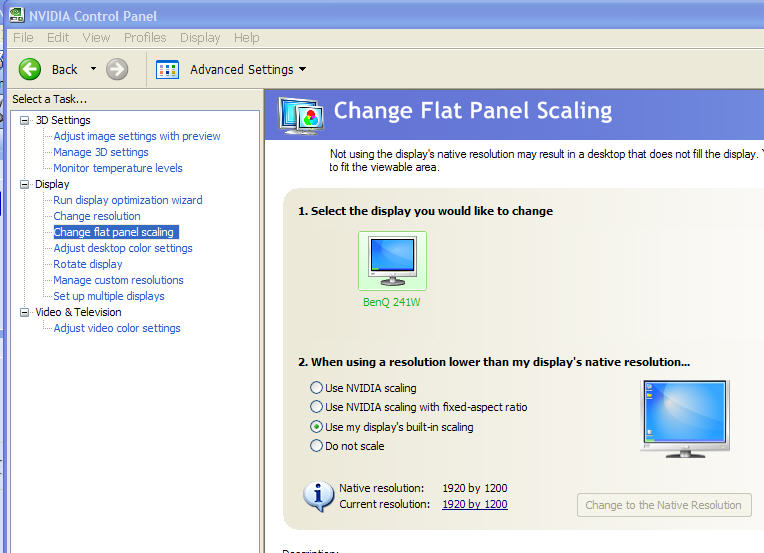The height and width of the screenshot is (553, 764).
Task: Open the Advanced Settings dropdown
Action: click(x=303, y=69)
